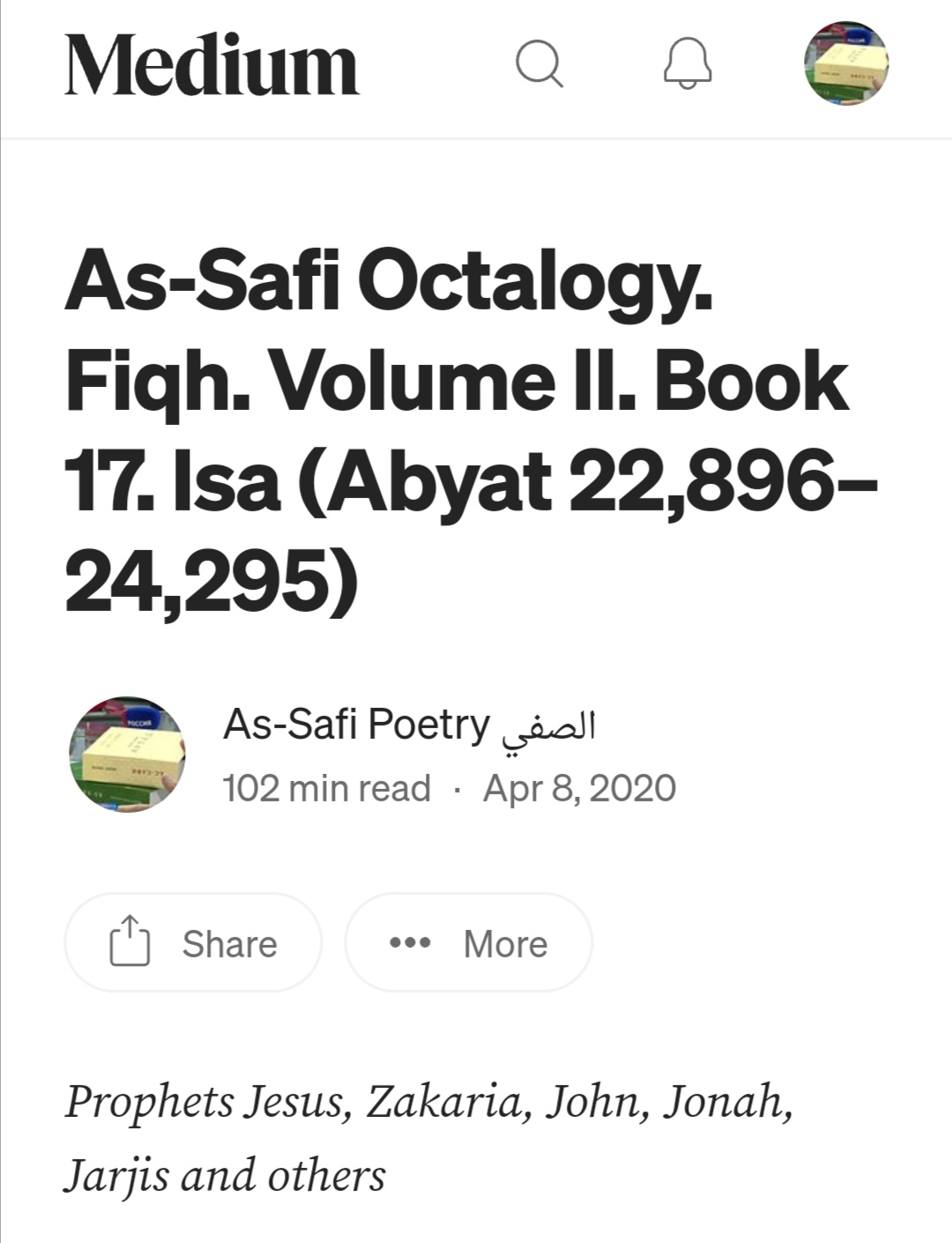
Task: Expand the More options button
Action: 468,942
